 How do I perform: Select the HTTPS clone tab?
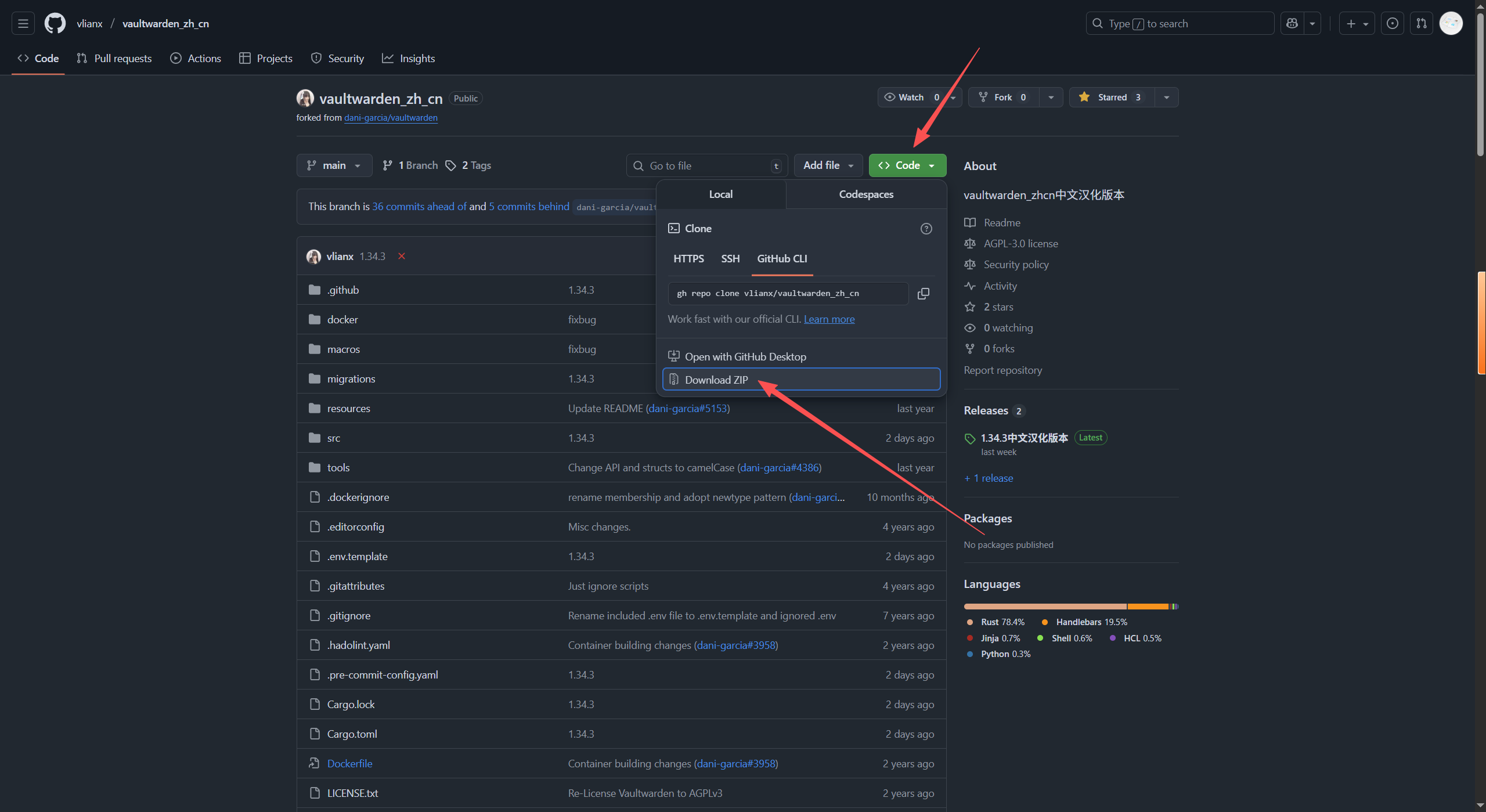(x=688, y=259)
